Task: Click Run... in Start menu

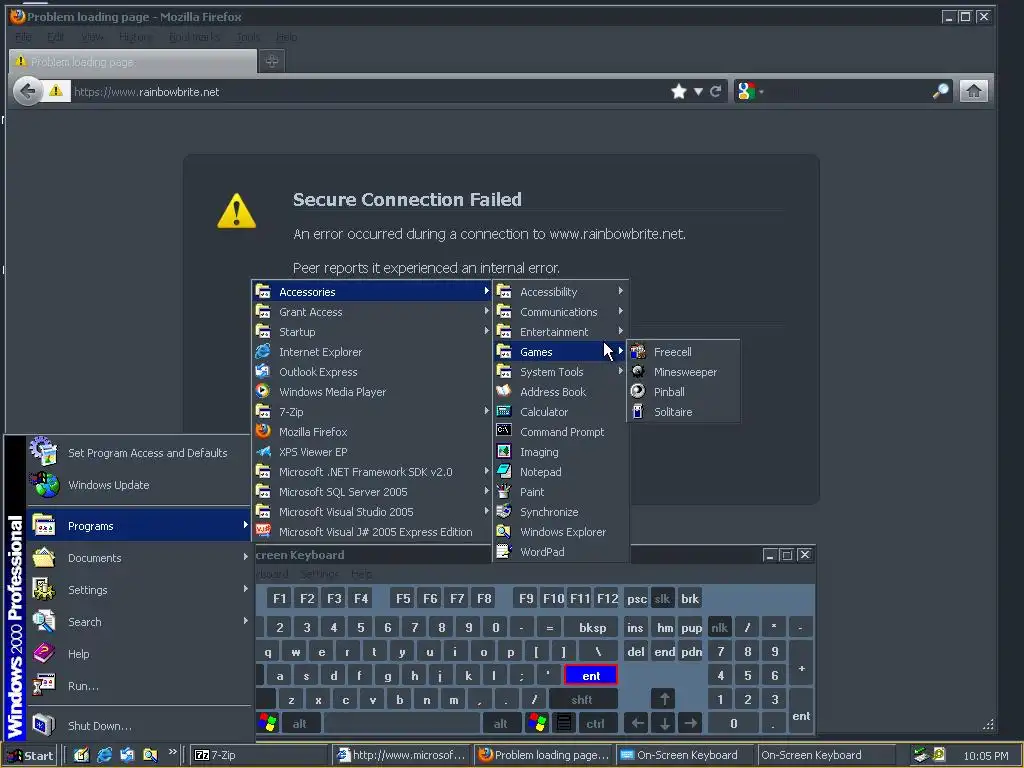Action: point(138,686)
